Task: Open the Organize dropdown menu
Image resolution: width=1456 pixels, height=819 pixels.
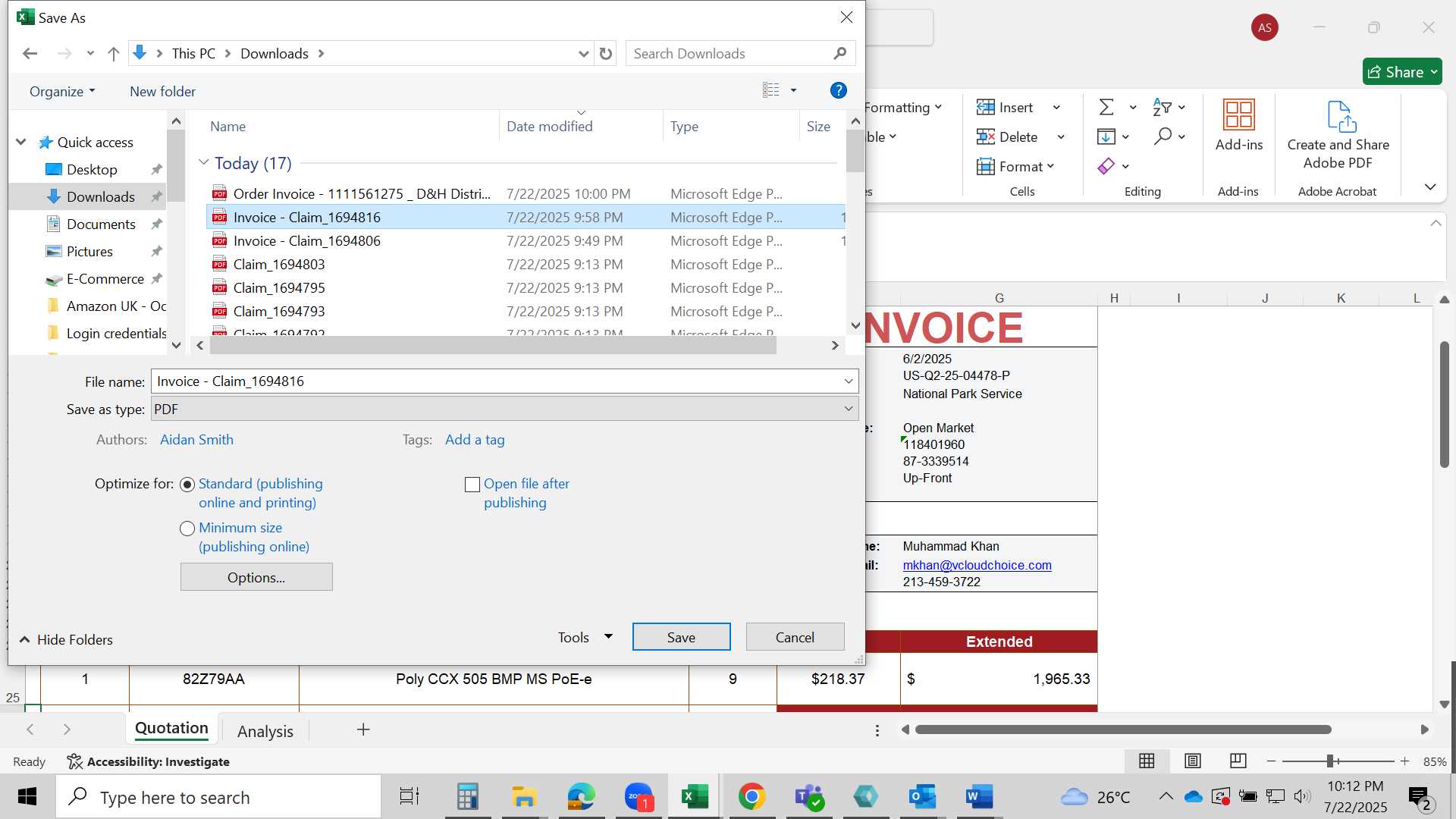Action: [x=62, y=91]
